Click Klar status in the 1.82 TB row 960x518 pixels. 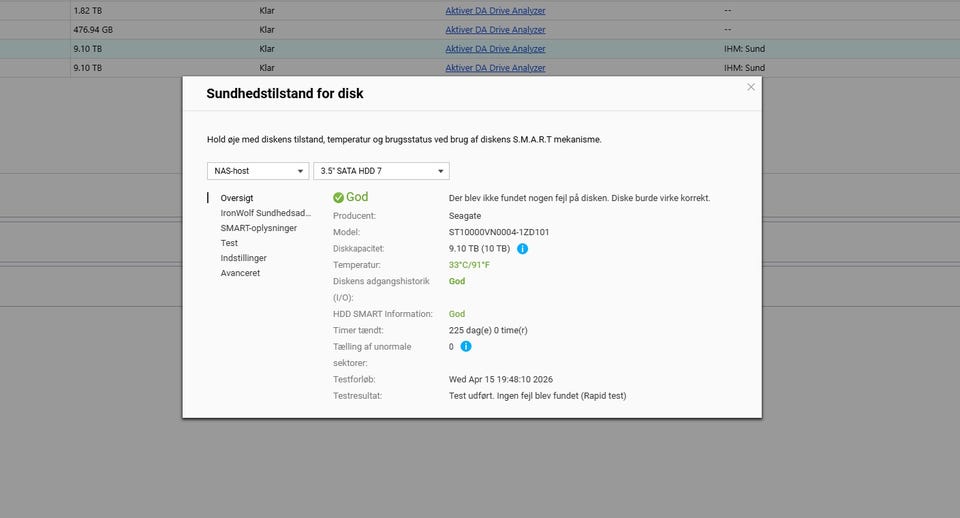click(x=267, y=10)
